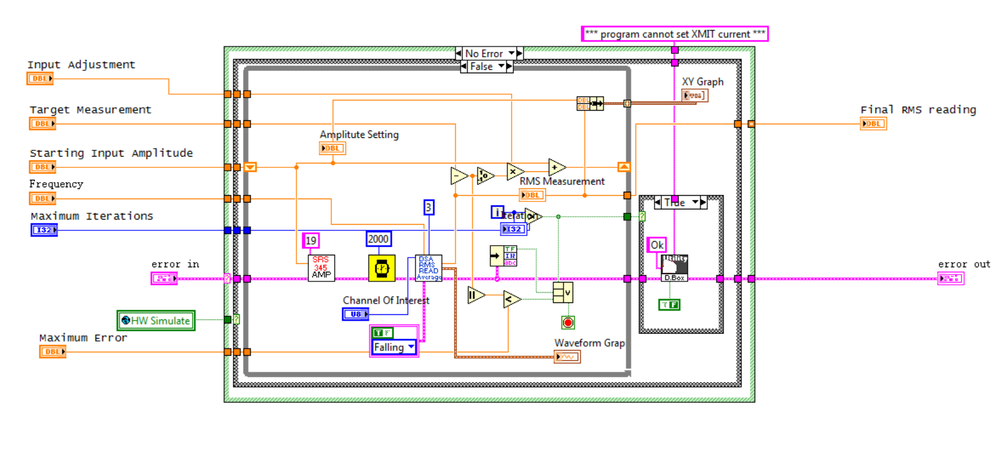Viewport: 998px width, 451px height.
Task: Select the red loop stop terminal
Action: click(x=568, y=322)
